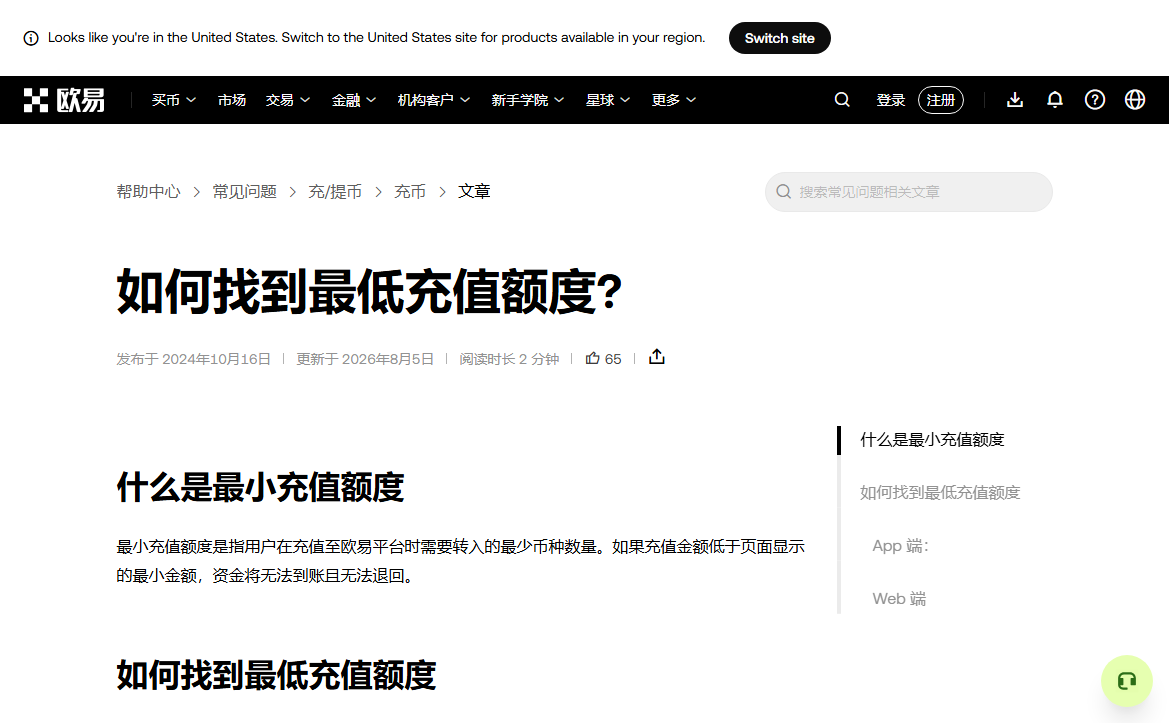Click the like count 65

point(613,359)
